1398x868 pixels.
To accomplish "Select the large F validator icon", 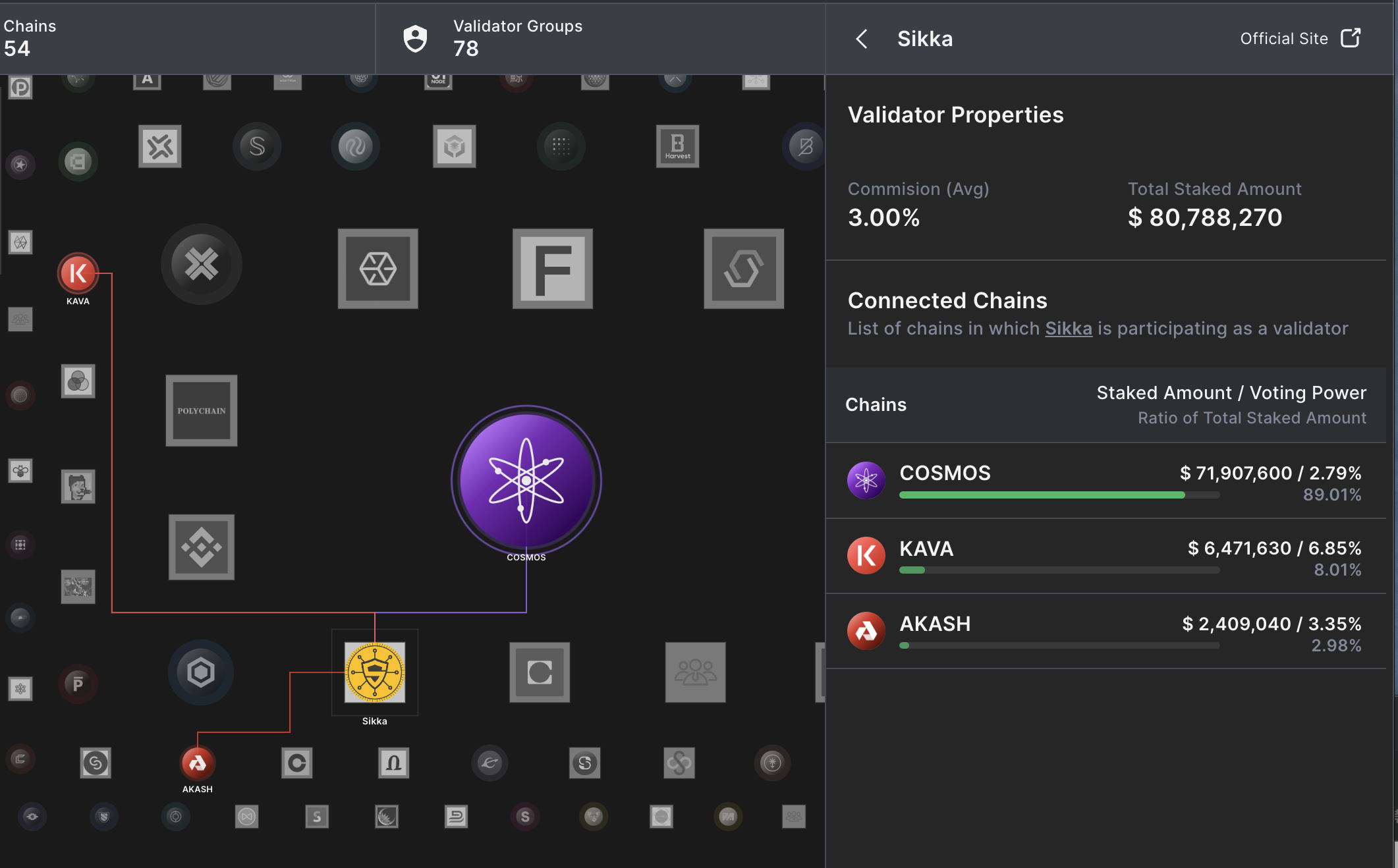I will click(x=552, y=269).
